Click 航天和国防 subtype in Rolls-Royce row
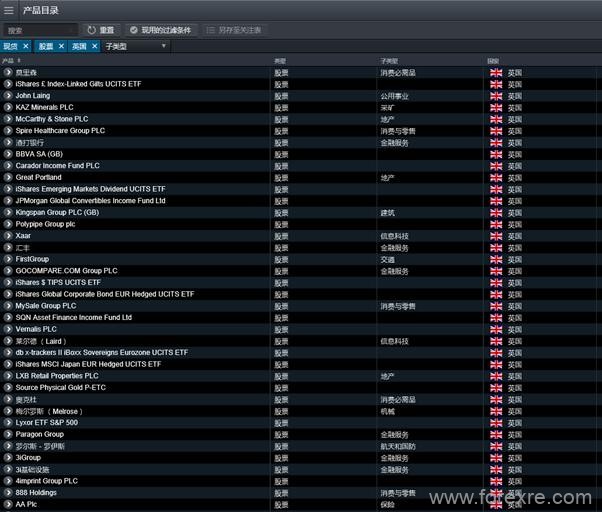Image resolution: width=602 pixels, height=512 pixels. point(398,446)
